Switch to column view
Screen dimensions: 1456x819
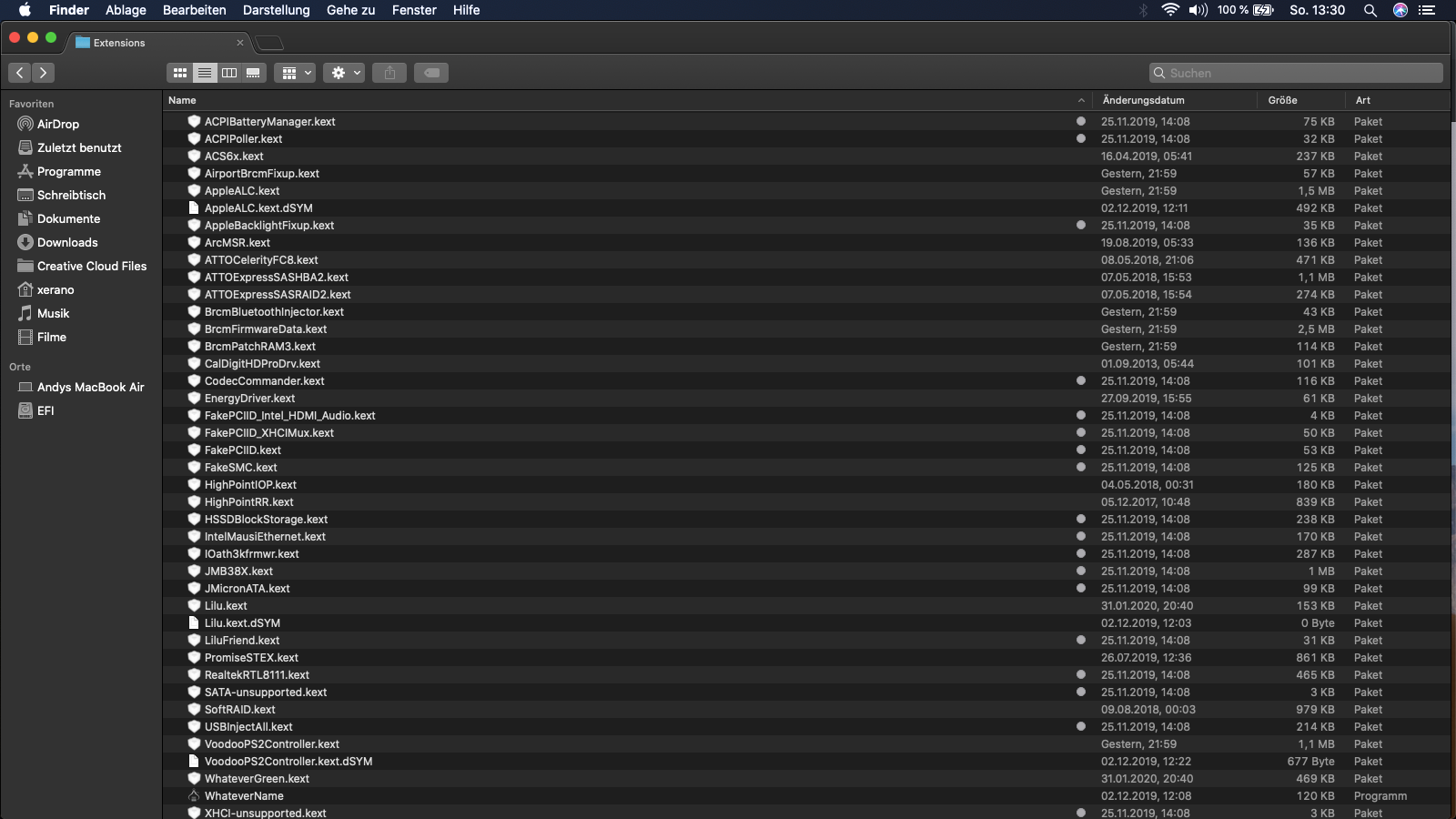point(229,73)
